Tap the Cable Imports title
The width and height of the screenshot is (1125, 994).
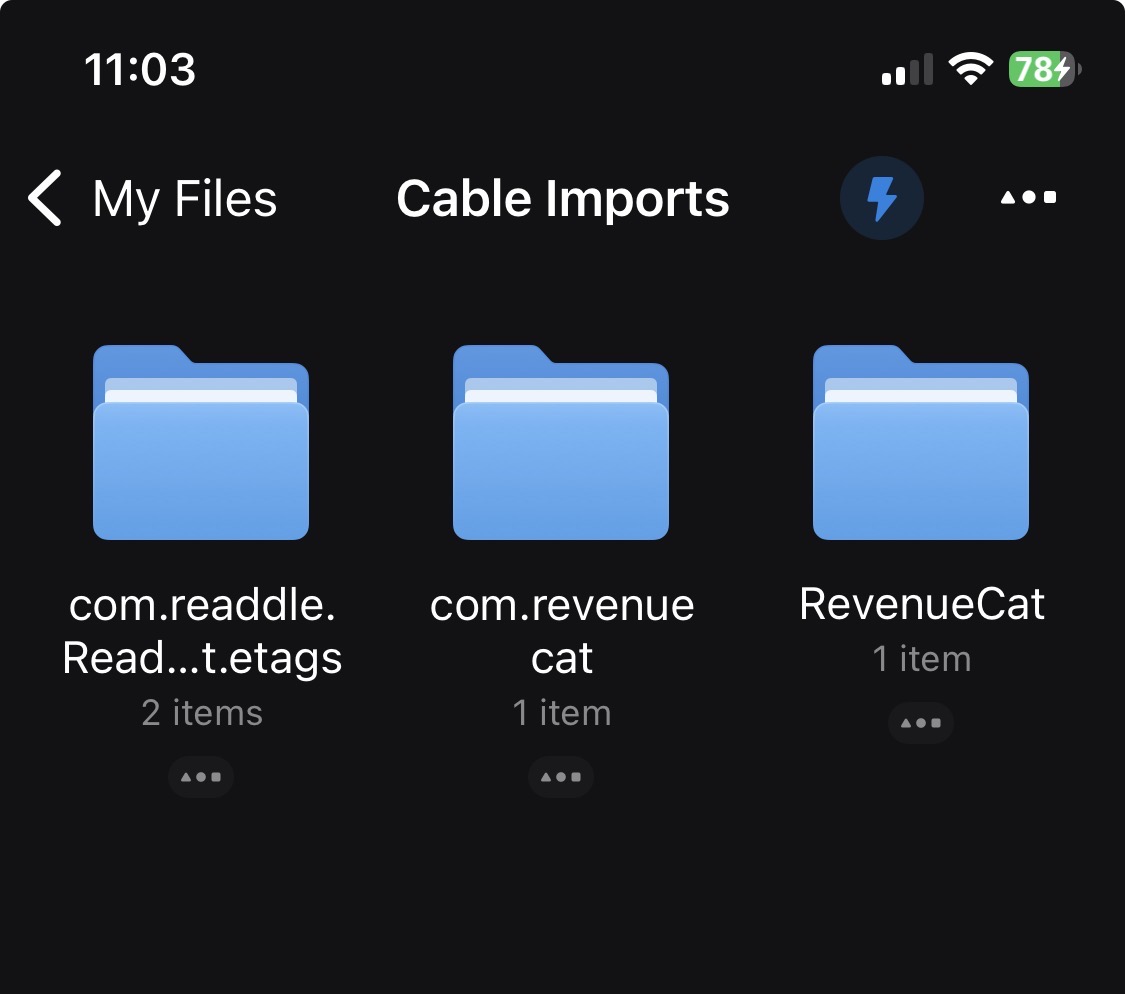[562, 198]
